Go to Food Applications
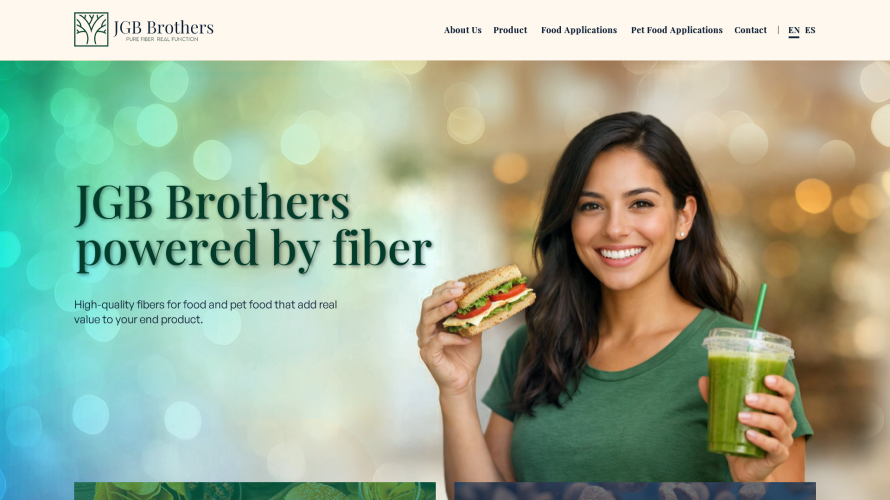This screenshot has width=890, height=500. point(578,30)
